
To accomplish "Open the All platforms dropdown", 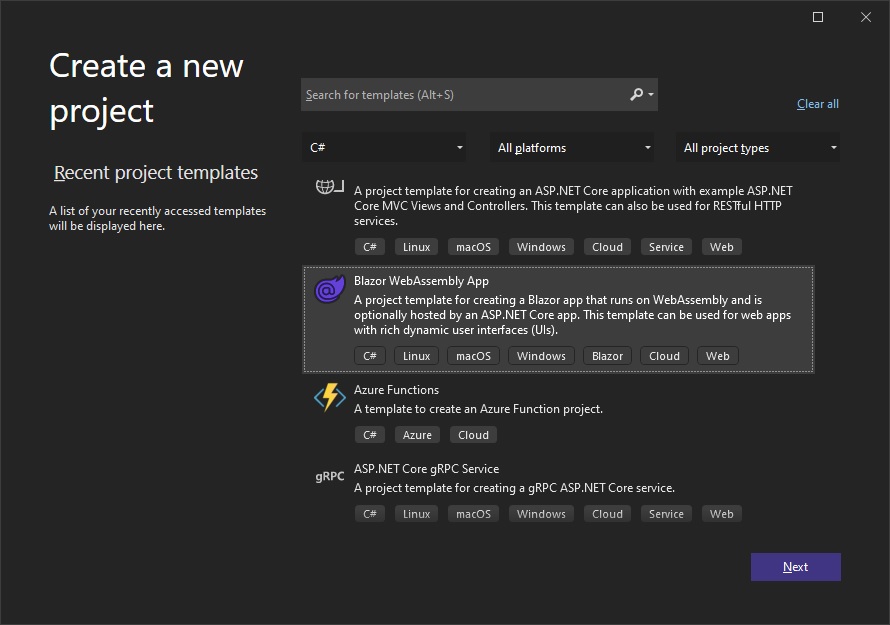I will coord(571,147).
